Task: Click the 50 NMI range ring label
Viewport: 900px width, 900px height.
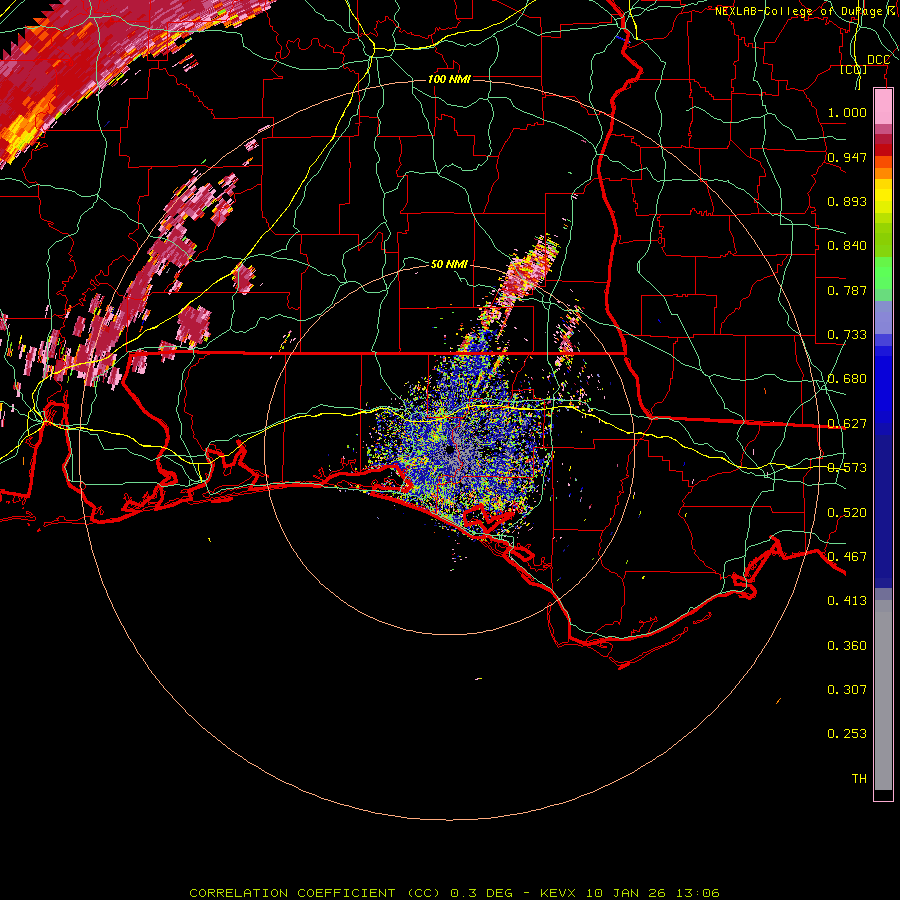Action: 449,264
